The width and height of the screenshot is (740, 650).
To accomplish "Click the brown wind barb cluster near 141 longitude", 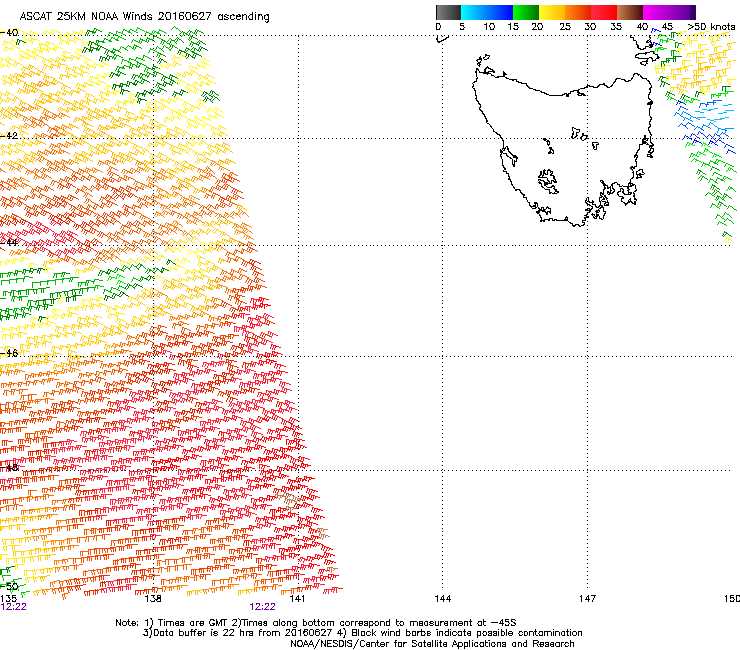I will 288,499.
